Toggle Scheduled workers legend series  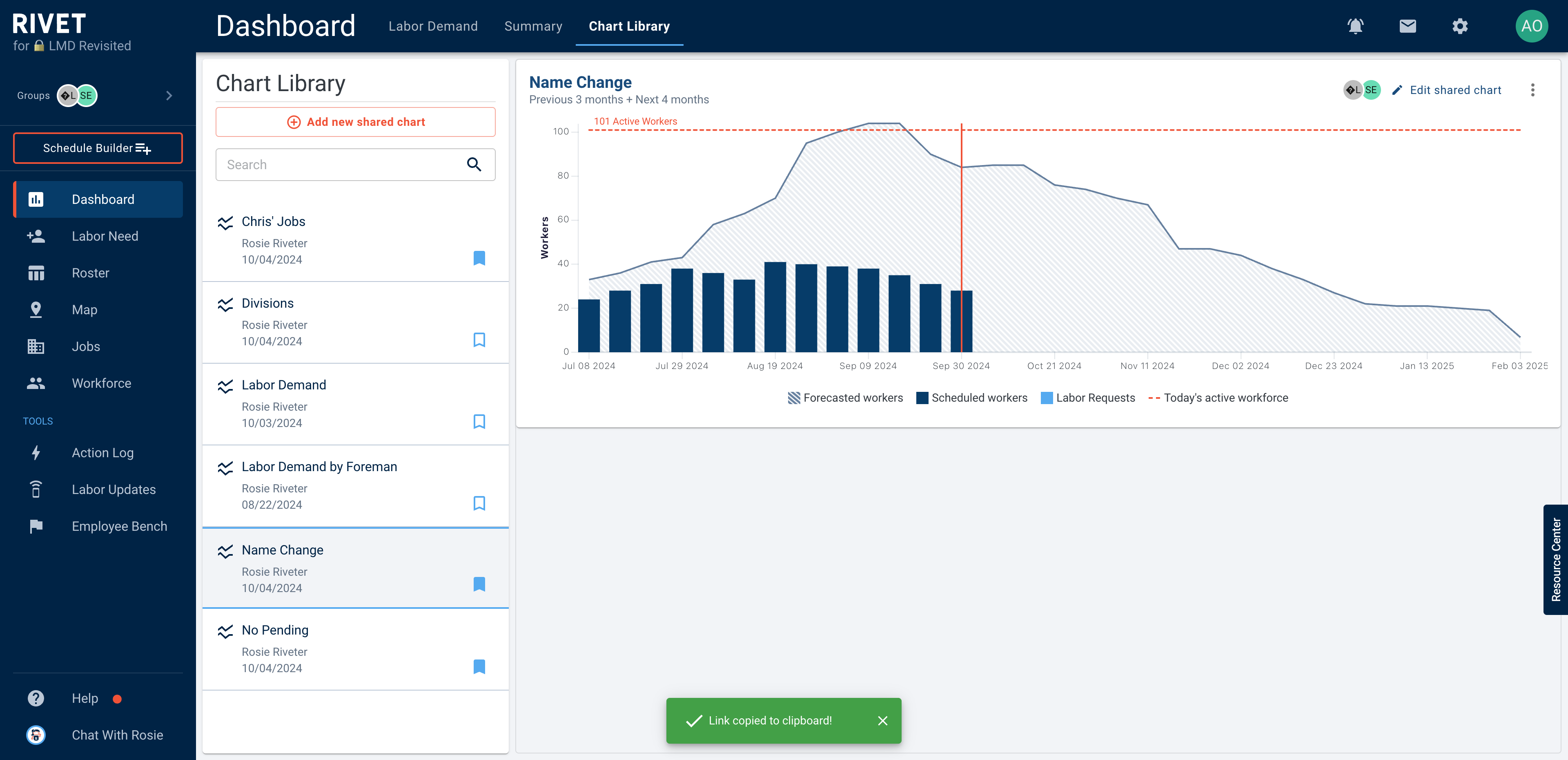(x=971, y=398)
